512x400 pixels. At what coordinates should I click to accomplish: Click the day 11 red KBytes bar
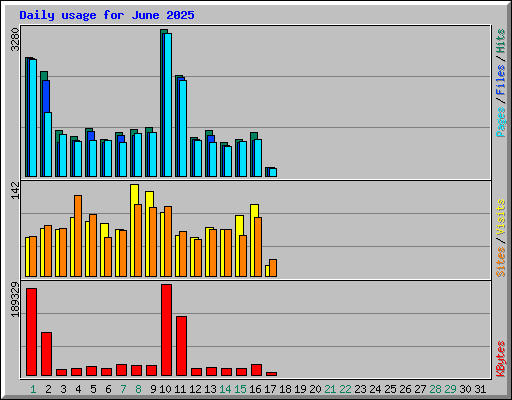coord(182,346)
